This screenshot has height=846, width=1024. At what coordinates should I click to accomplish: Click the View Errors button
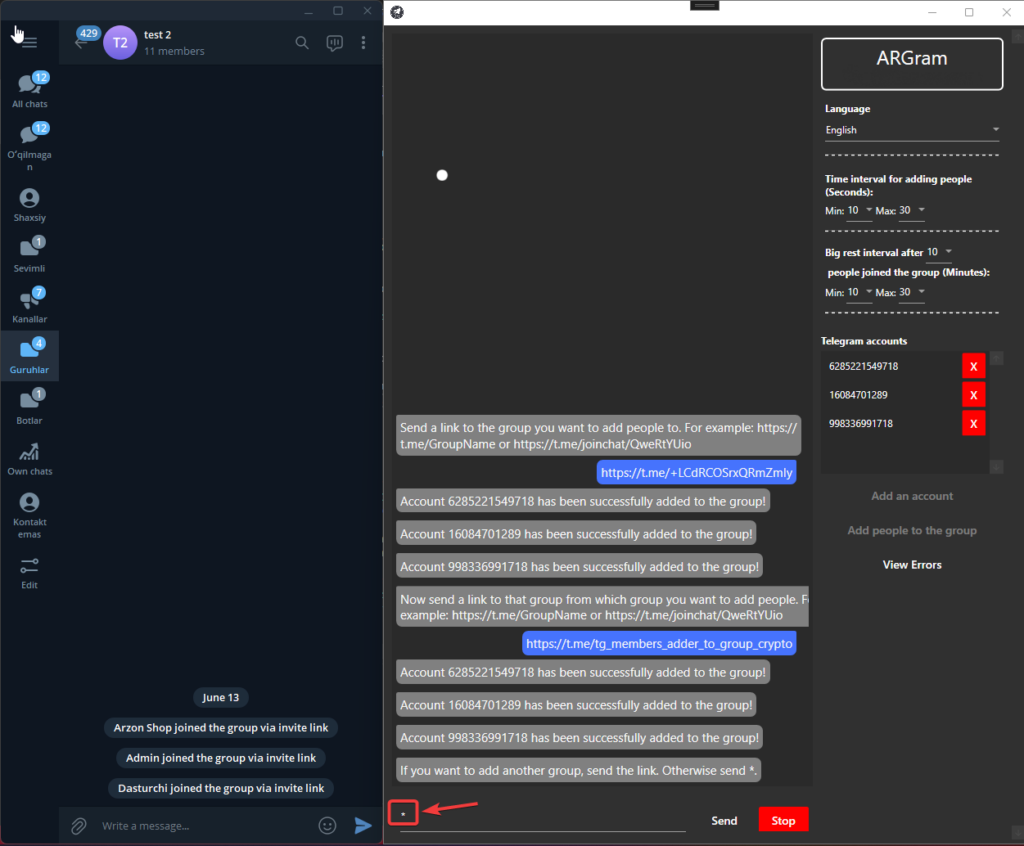click(912, 565)
